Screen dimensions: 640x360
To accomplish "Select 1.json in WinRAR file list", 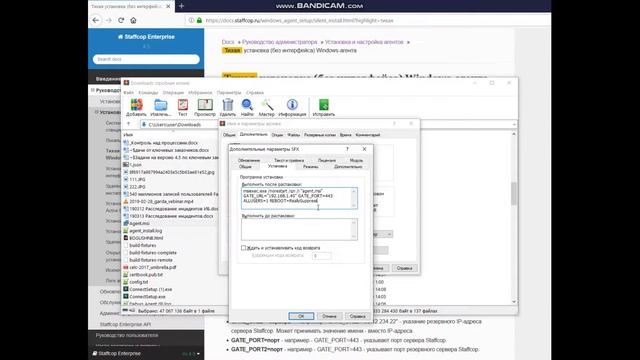I will (135, 164).
